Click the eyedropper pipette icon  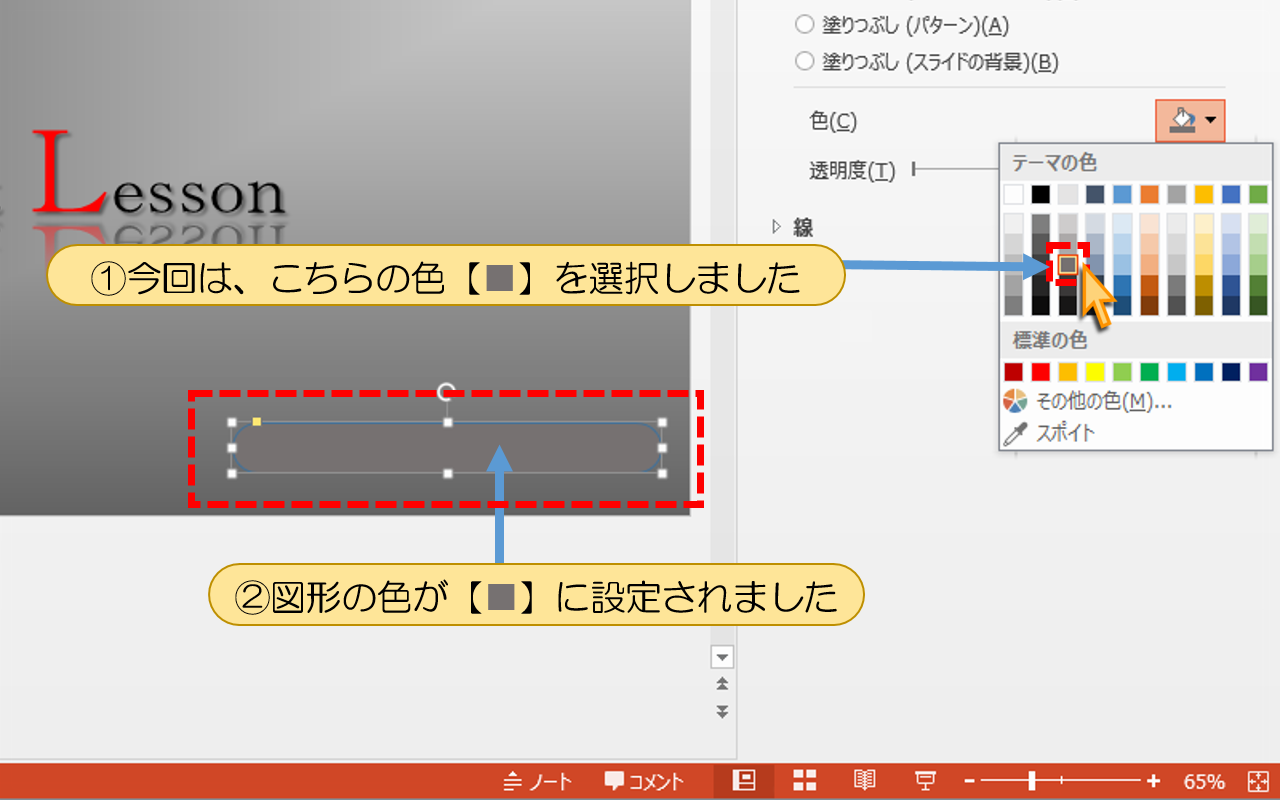point(1015,433)
